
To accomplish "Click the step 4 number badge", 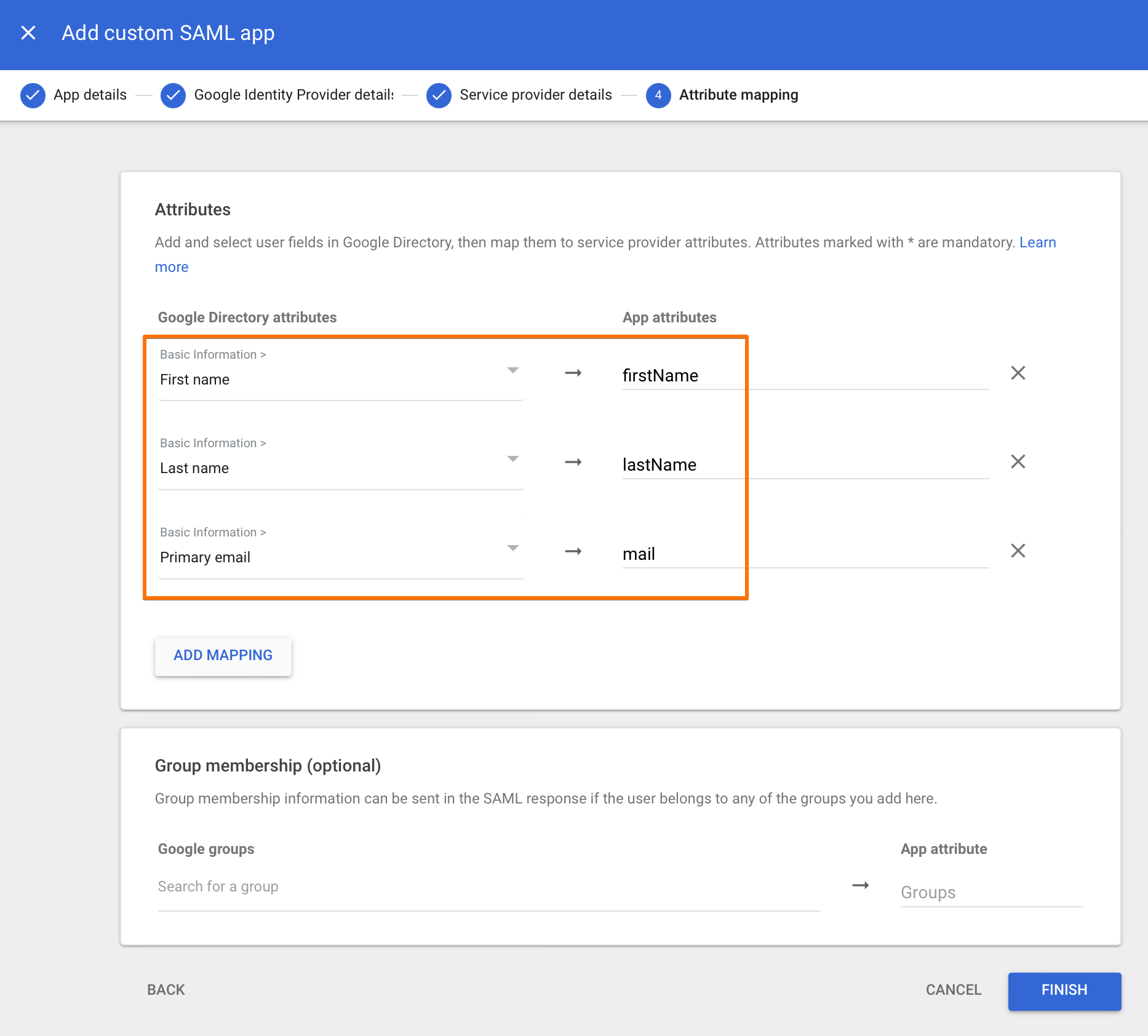I will [658, 95].
